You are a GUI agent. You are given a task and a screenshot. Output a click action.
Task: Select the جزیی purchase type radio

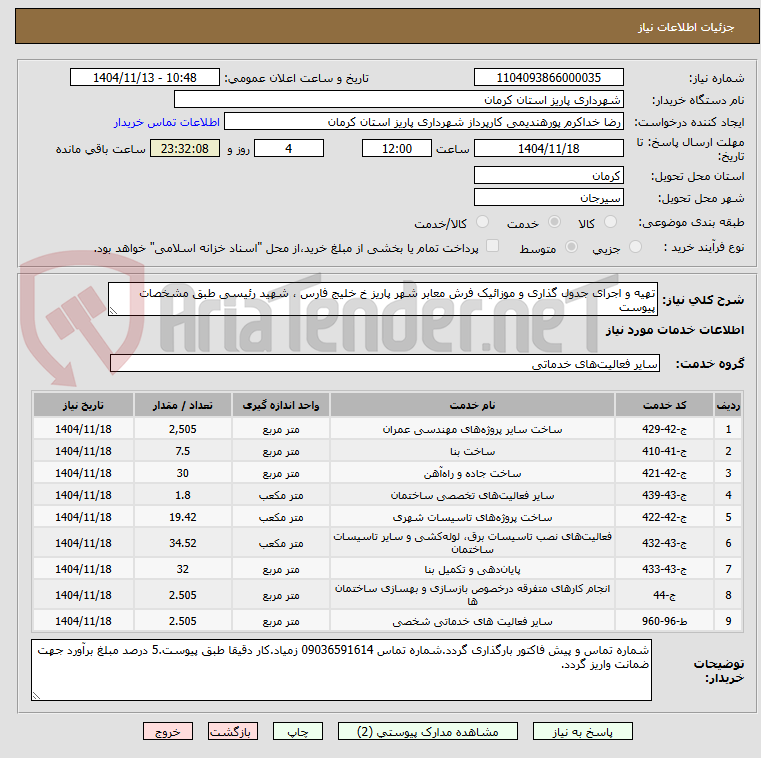635,247
